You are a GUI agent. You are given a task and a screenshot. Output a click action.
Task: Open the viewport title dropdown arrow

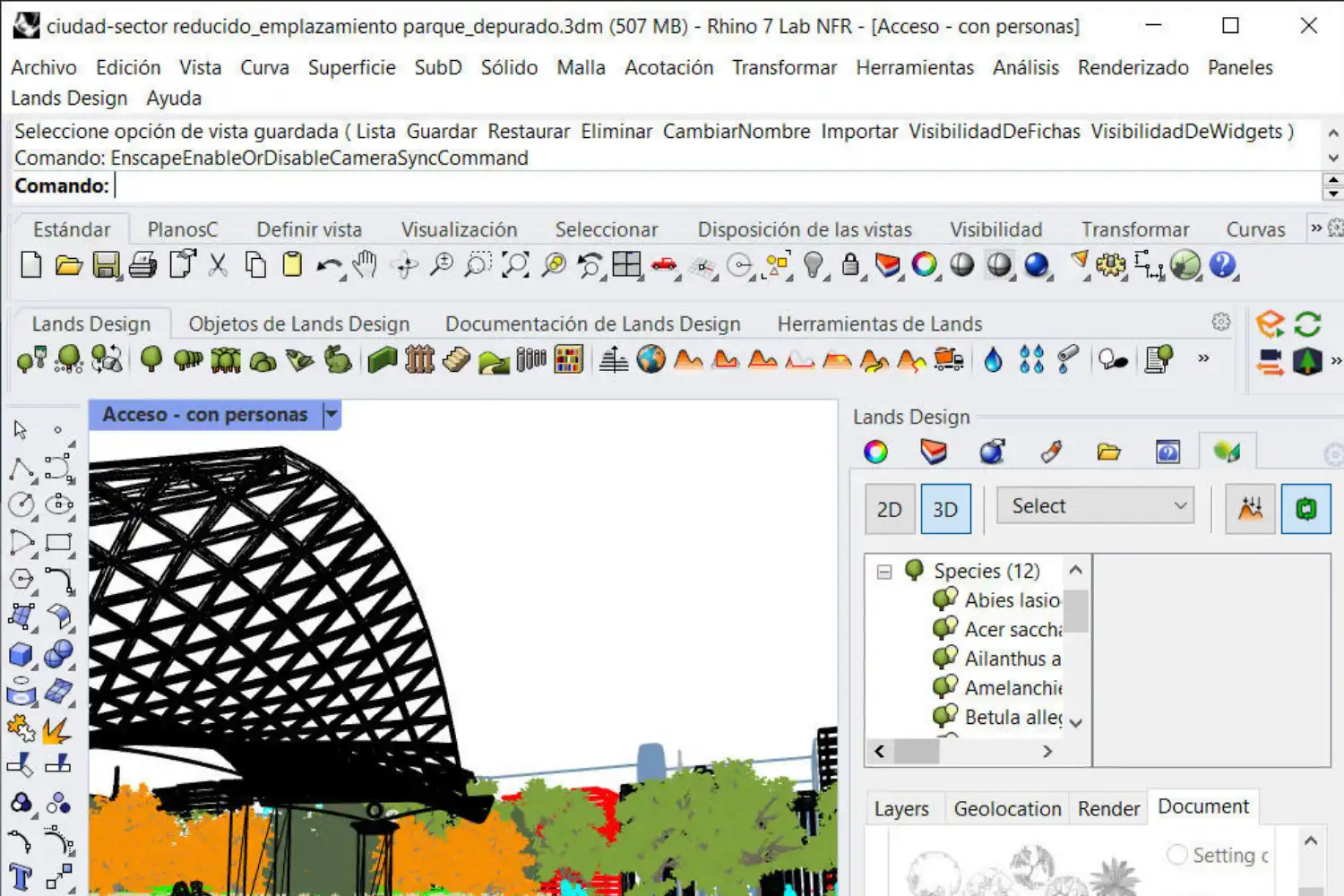[x=332, y=415]
